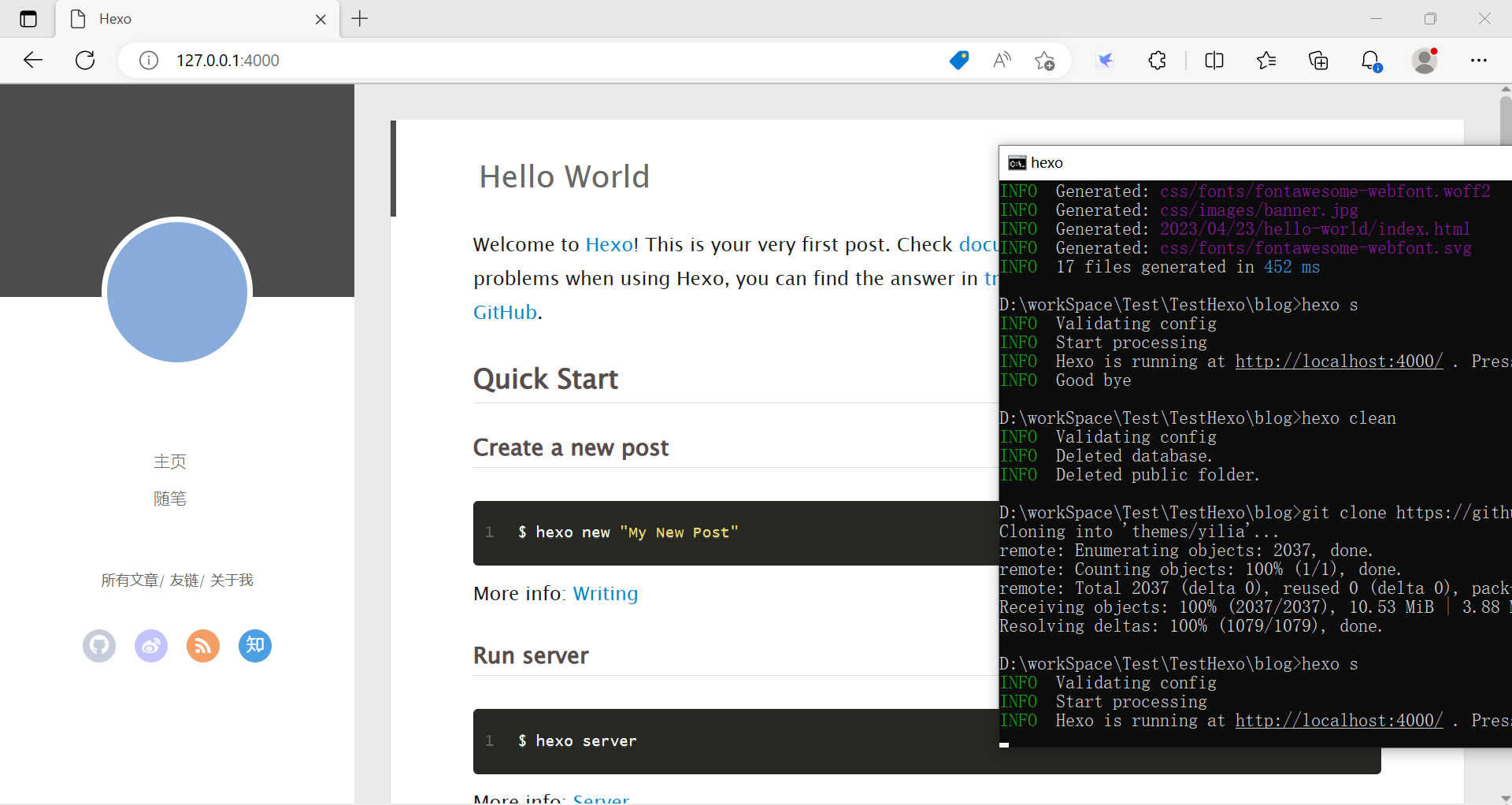Refresh the page with the reload button
The image size is (1512, 805).
(85, 60)
